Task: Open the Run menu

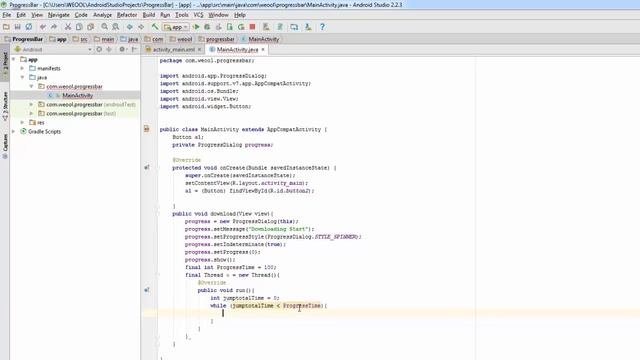Action: click(x=165, y=15)
